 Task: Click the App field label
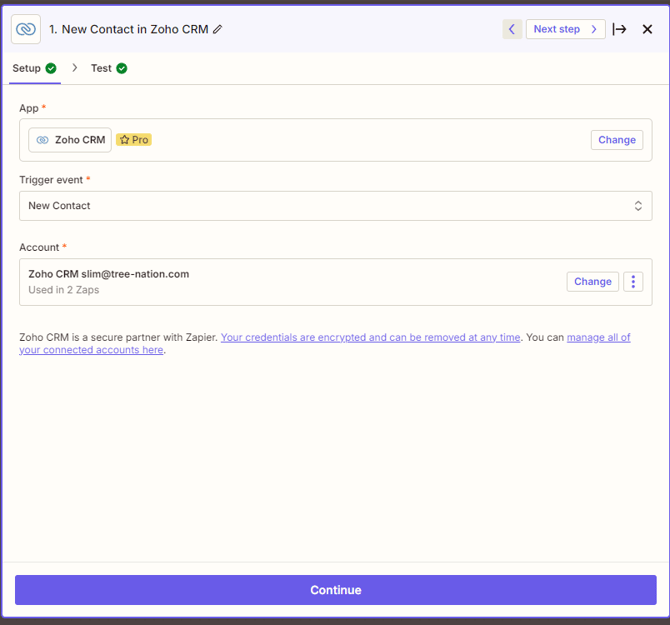coord(29,108)
